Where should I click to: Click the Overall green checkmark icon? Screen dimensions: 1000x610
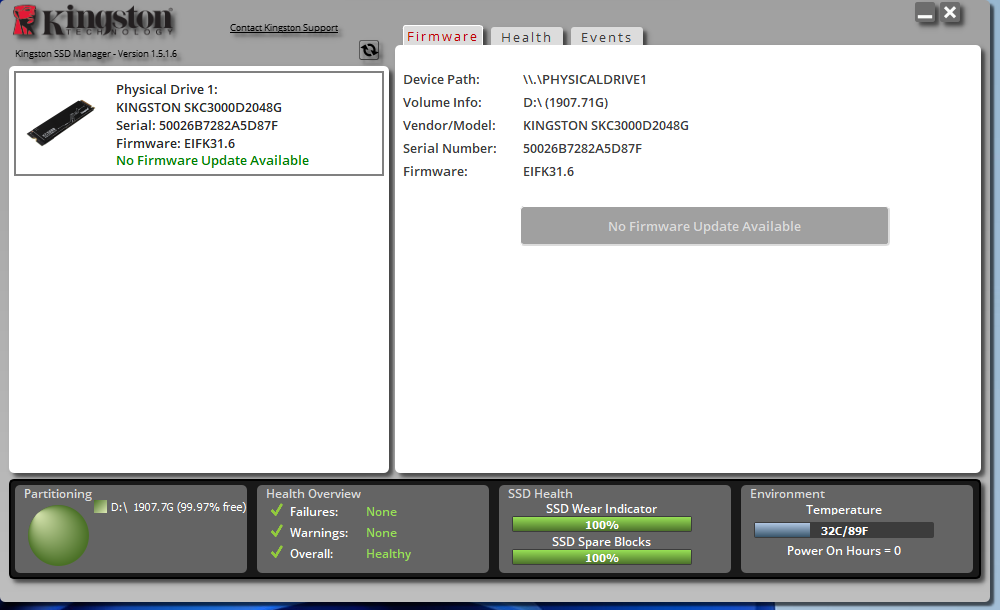point(277,553)
